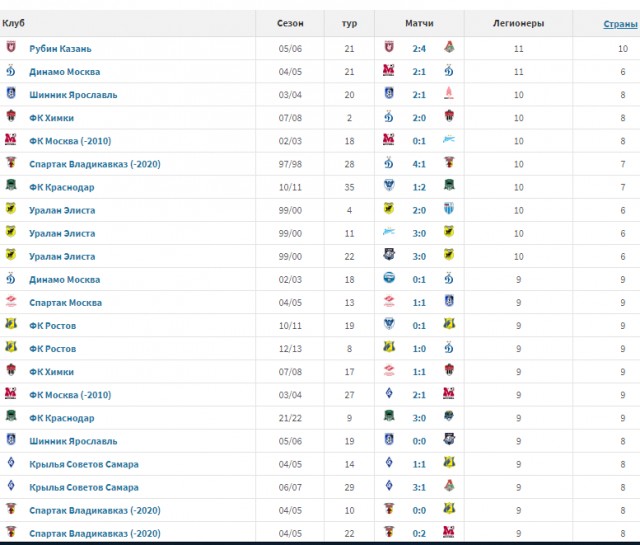Click Уралан Элиста crest in tour 4 club column
This screenshot has height=545, width=640.
[x=11, y=209]
